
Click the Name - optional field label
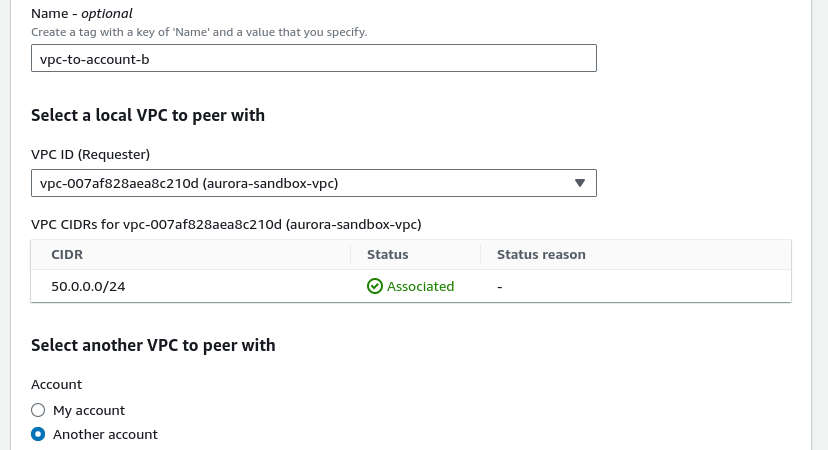coord(82,13)
